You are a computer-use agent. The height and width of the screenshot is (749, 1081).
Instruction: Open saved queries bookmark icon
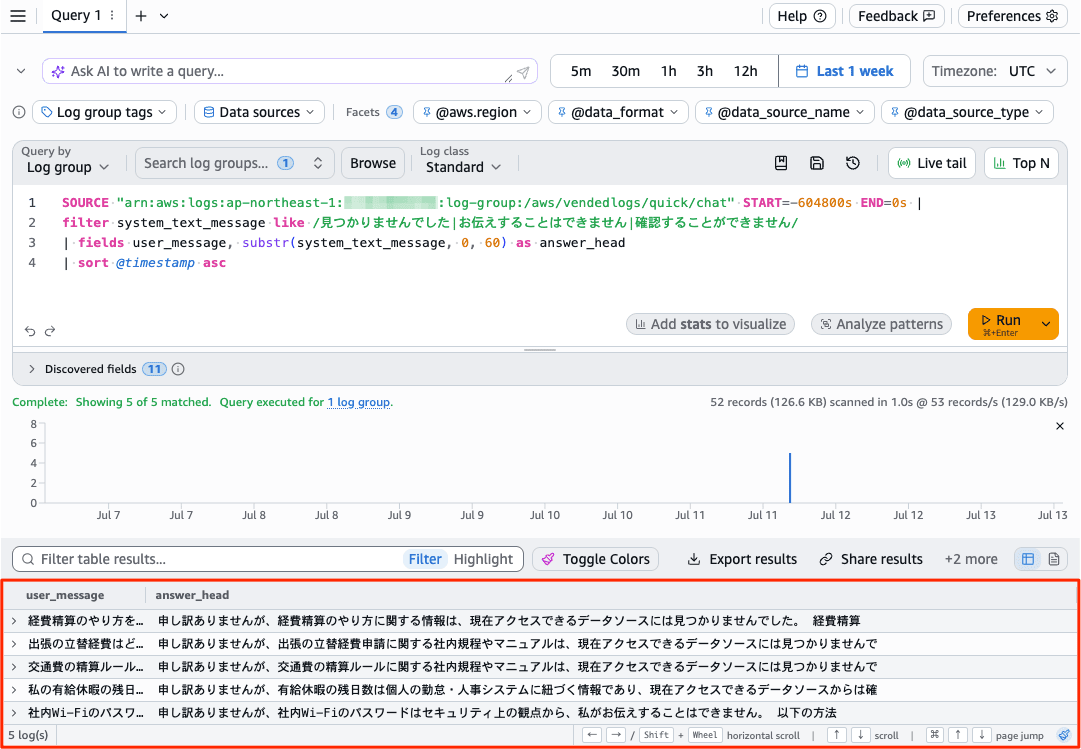(x=781, y=163)
